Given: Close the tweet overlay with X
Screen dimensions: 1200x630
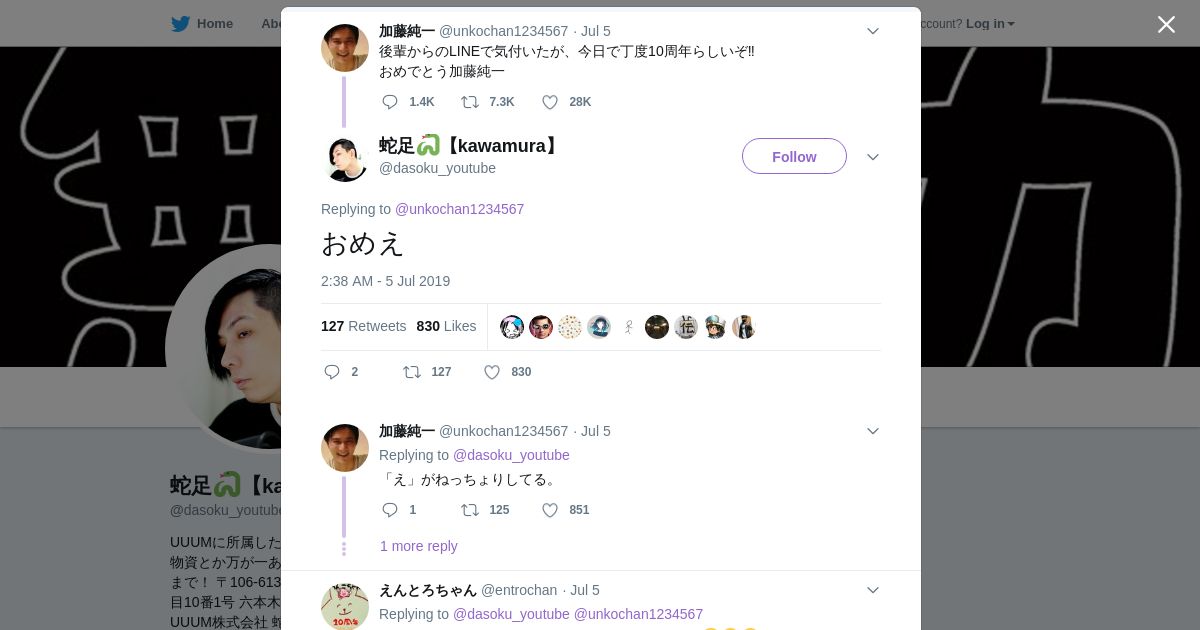Looking at the screenshot, I should pos(1166,24).
